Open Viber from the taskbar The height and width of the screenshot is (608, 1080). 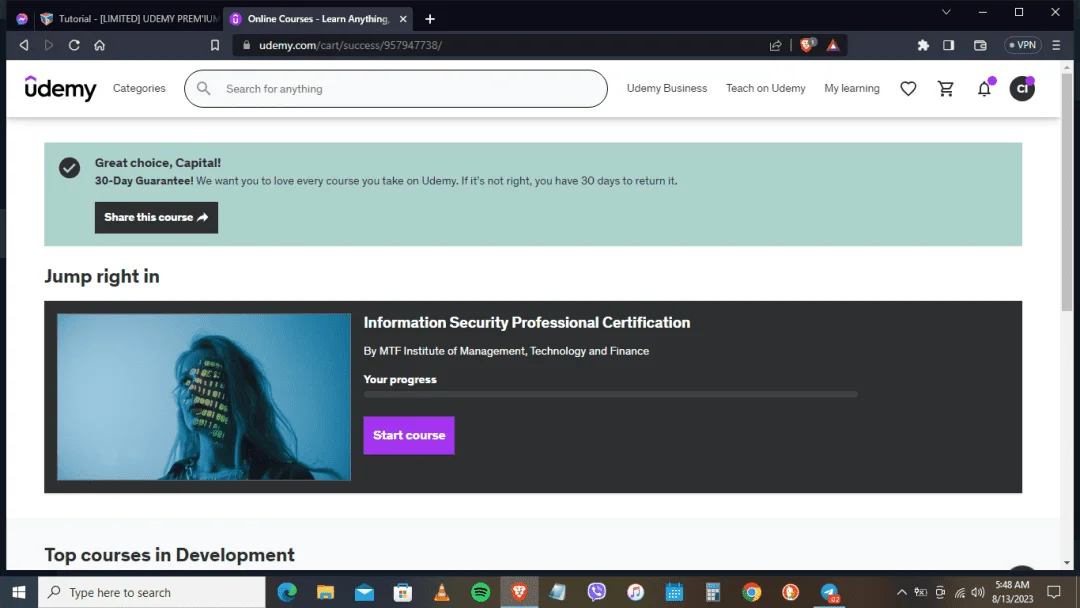(x=596, y=592)
